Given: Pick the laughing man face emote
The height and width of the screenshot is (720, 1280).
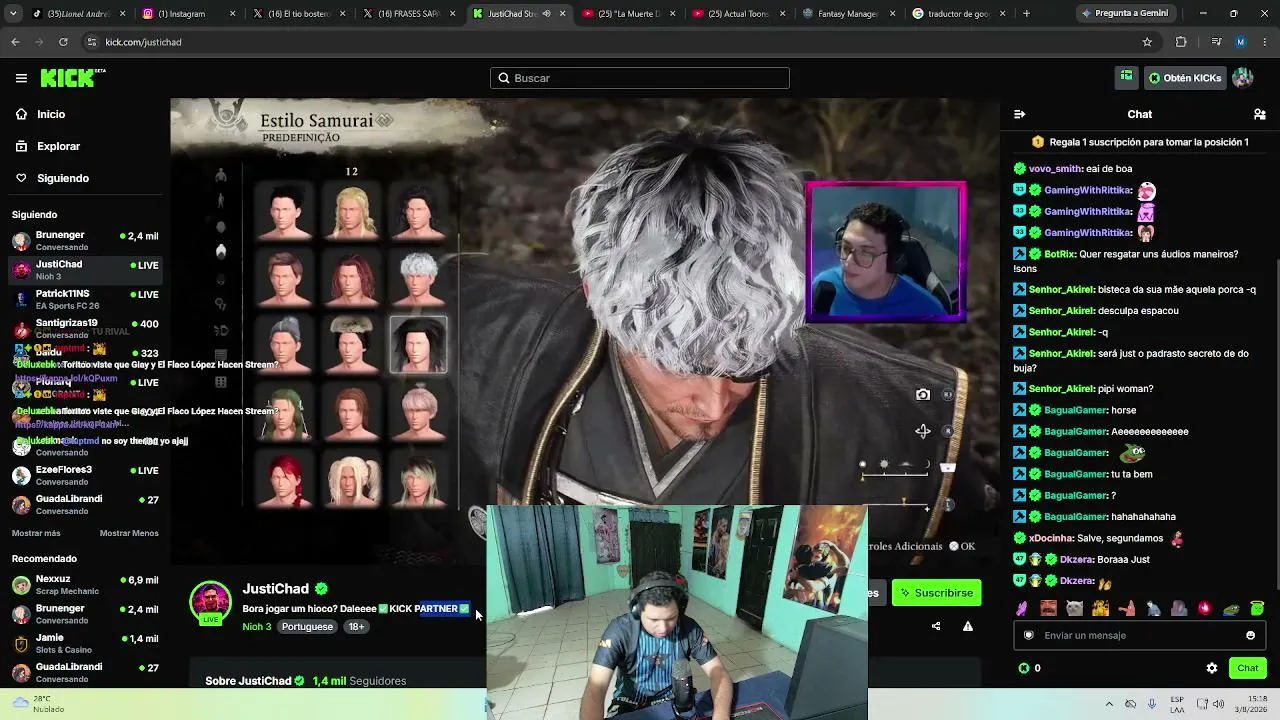Looking at the screenshot, I should click(1048, 608).
